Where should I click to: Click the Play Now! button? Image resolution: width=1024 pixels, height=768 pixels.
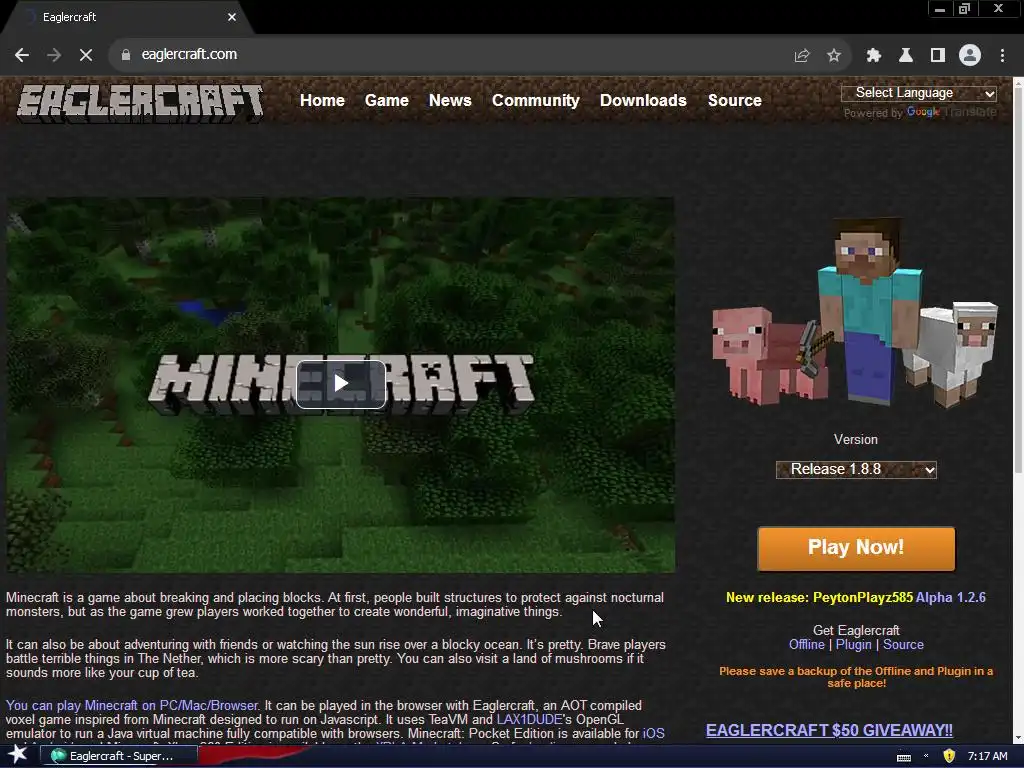856,549
